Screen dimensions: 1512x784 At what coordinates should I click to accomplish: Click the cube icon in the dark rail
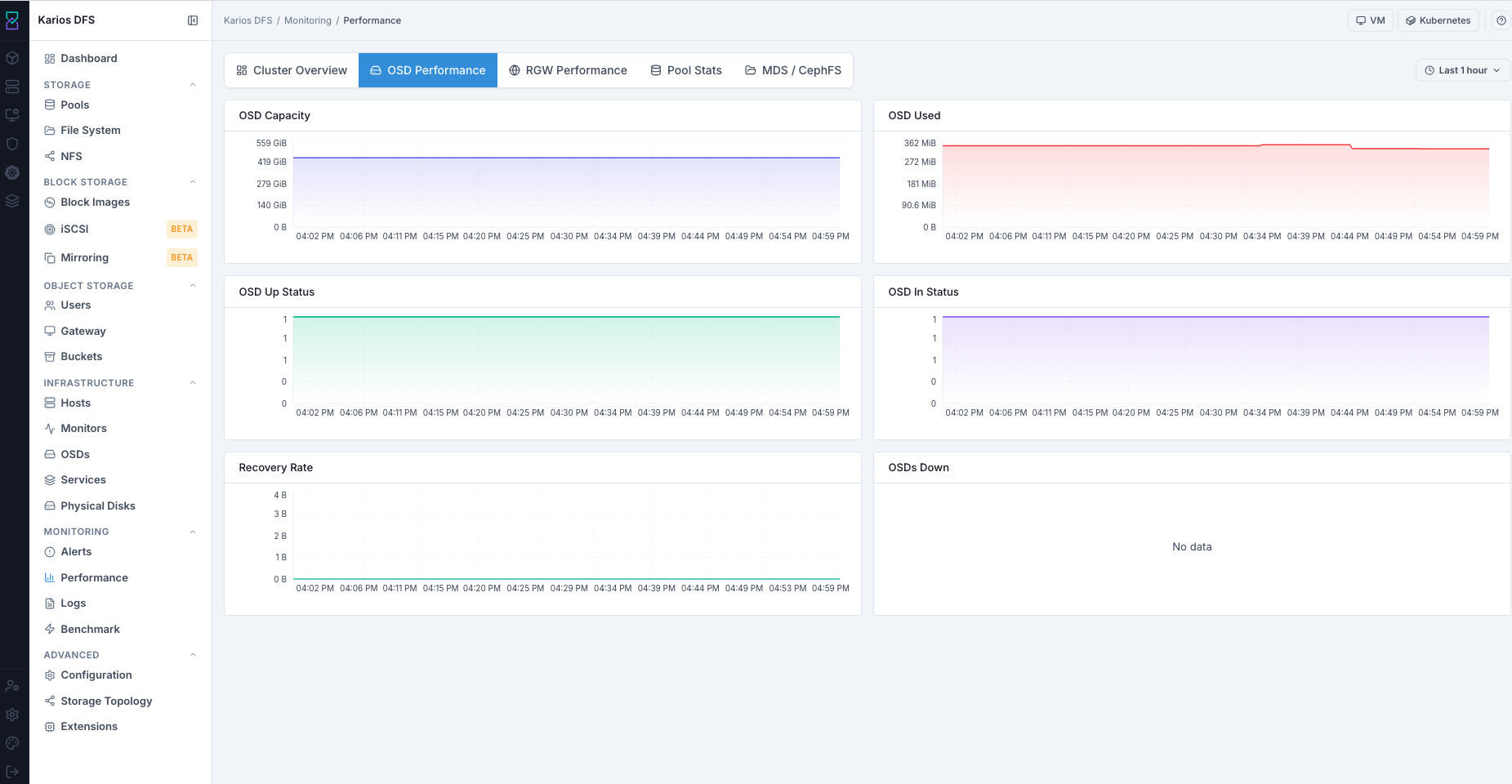(x=12, y=58)
